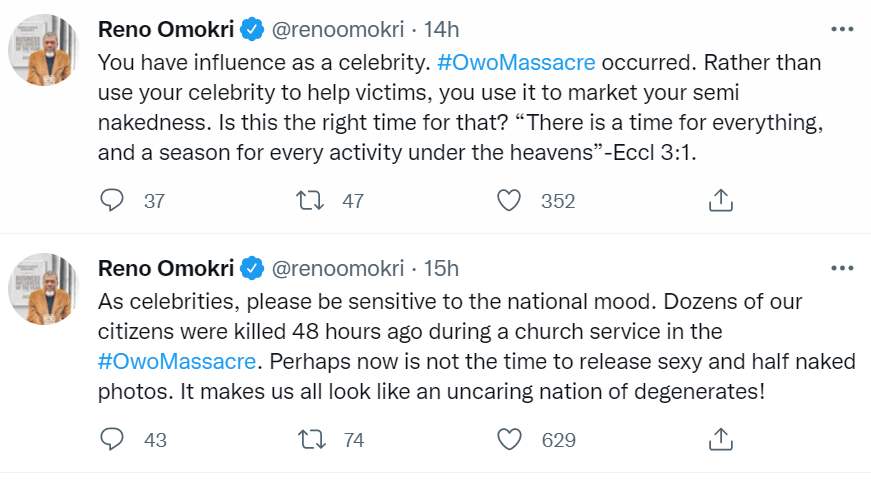This screenshot has height=481, width=871.
Task: Open more options for the 14h tweet
Action: click(843, 29)
